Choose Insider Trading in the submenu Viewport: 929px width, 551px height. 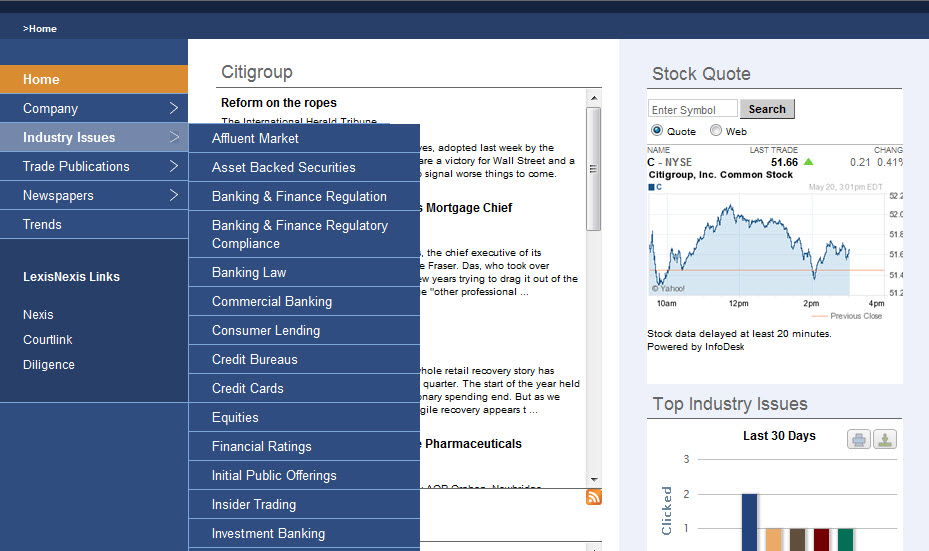click(254, 504)
